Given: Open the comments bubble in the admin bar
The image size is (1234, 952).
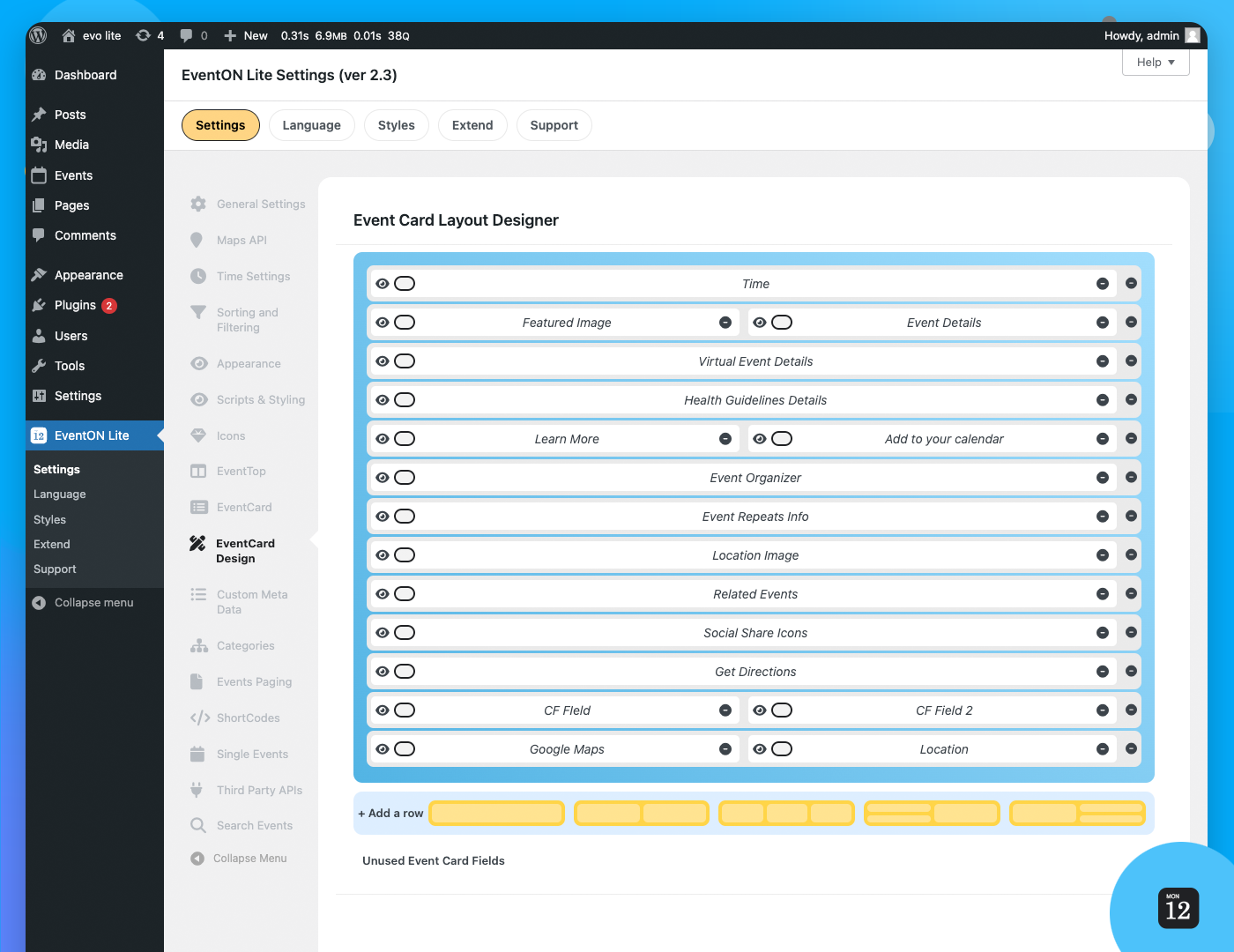Looking at the screenshot, I should (x=194, y=35).
